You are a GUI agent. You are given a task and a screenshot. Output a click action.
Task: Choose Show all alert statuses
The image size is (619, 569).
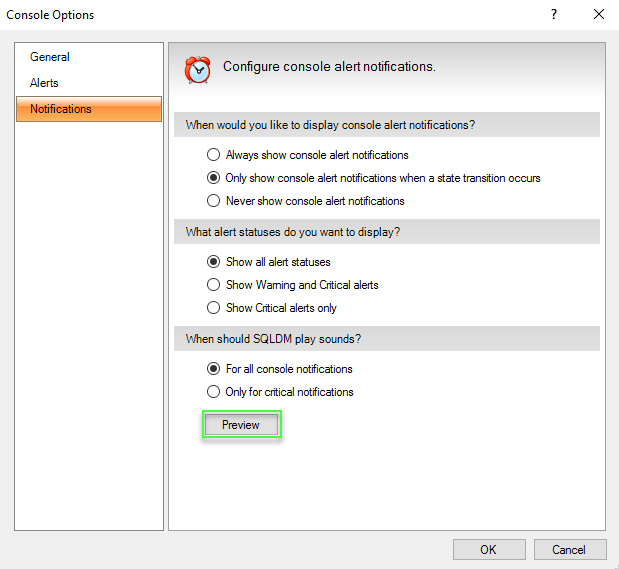tap(213, 262)
